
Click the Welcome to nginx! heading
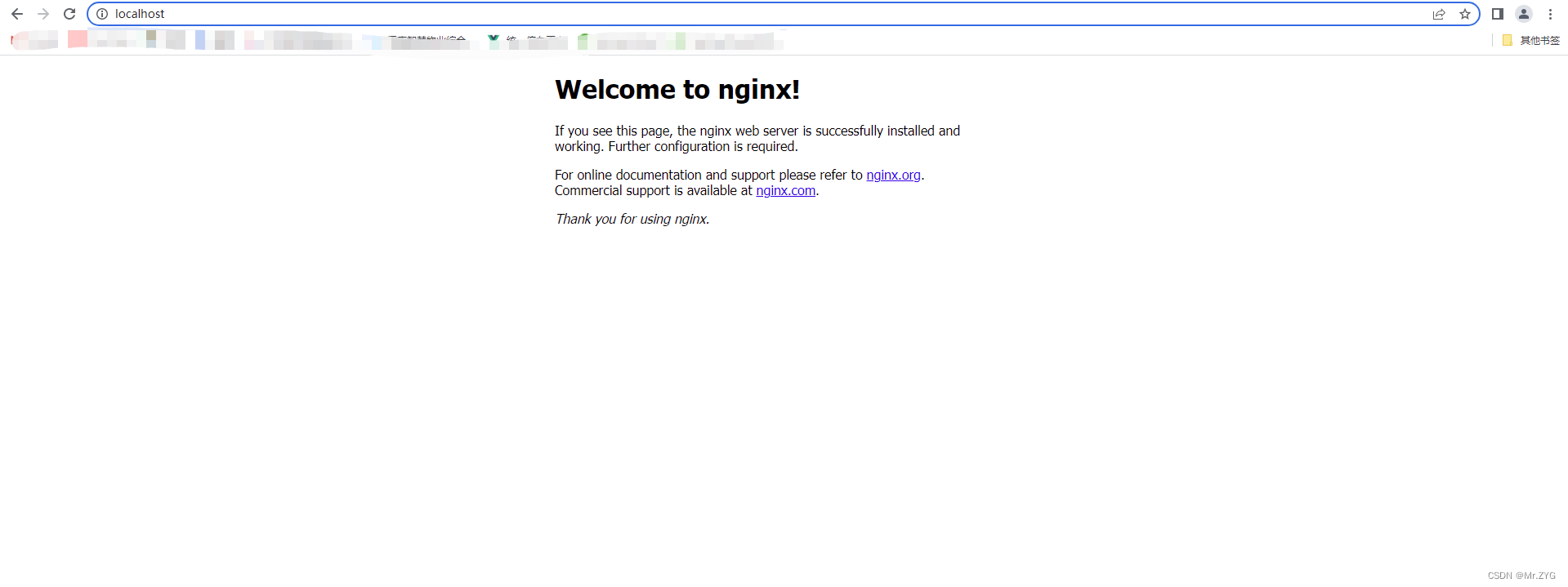677,89
